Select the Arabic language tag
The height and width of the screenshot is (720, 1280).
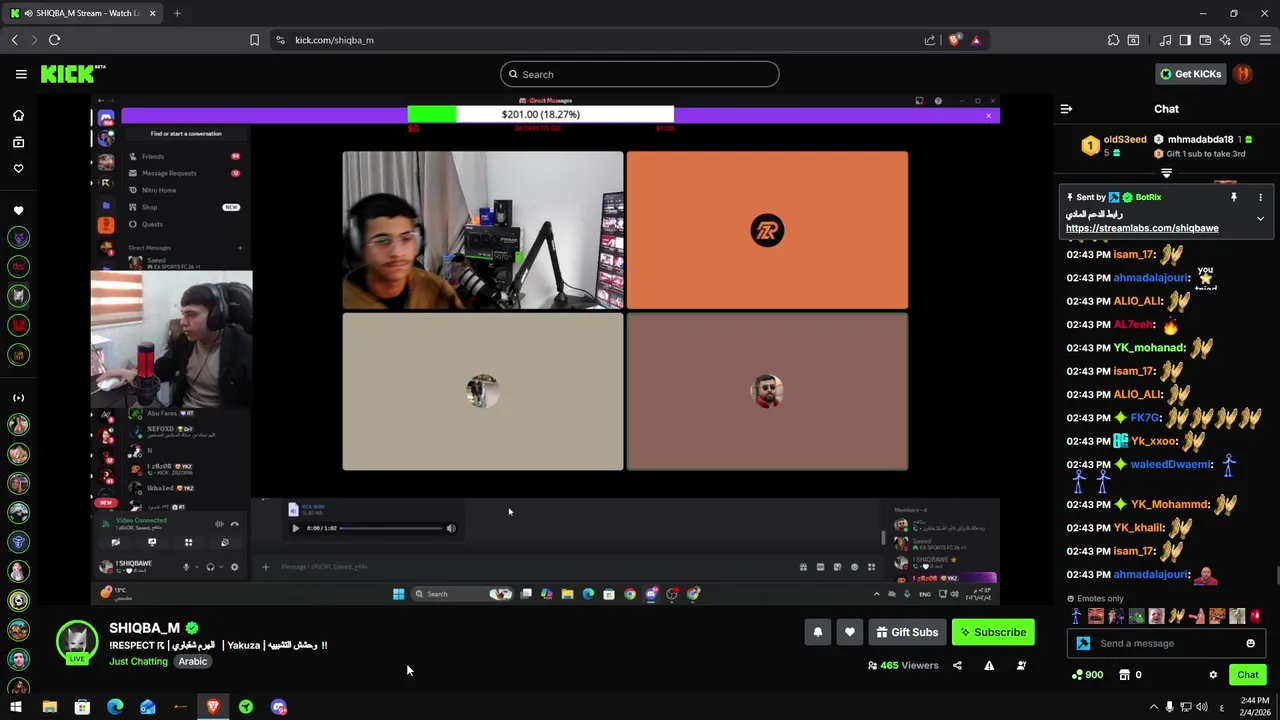point(193,661)
